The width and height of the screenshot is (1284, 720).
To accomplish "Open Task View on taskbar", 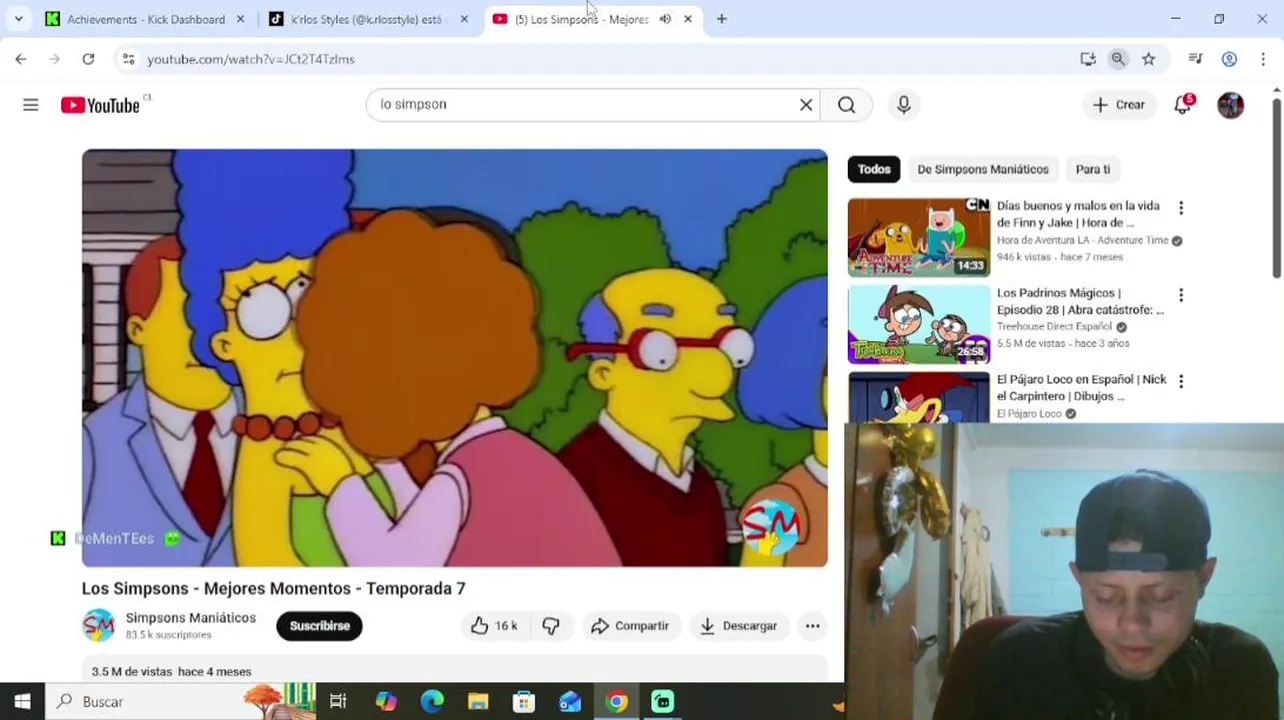I will pyautogui.click(x=338, y=702).
